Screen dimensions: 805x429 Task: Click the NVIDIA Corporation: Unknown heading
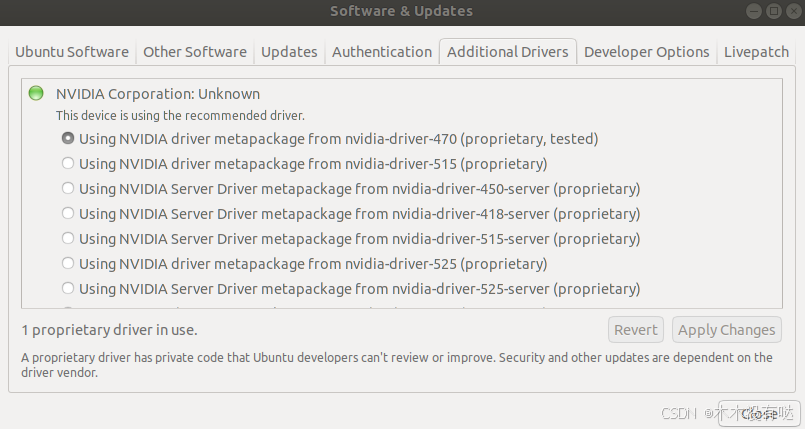pos(158,94)
